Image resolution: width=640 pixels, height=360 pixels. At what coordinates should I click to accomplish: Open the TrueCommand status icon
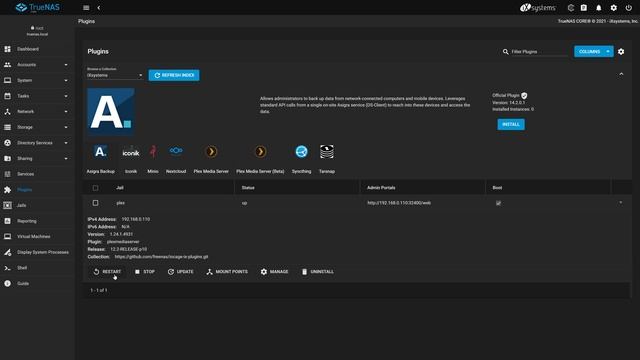click(571, 8)
